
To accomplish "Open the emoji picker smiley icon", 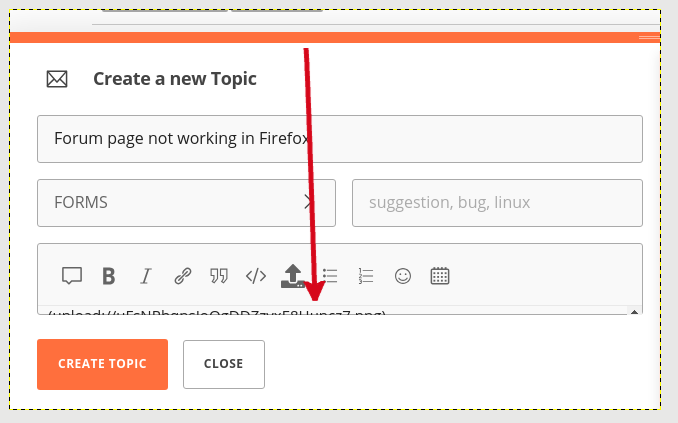I will (x=403, y=276).
